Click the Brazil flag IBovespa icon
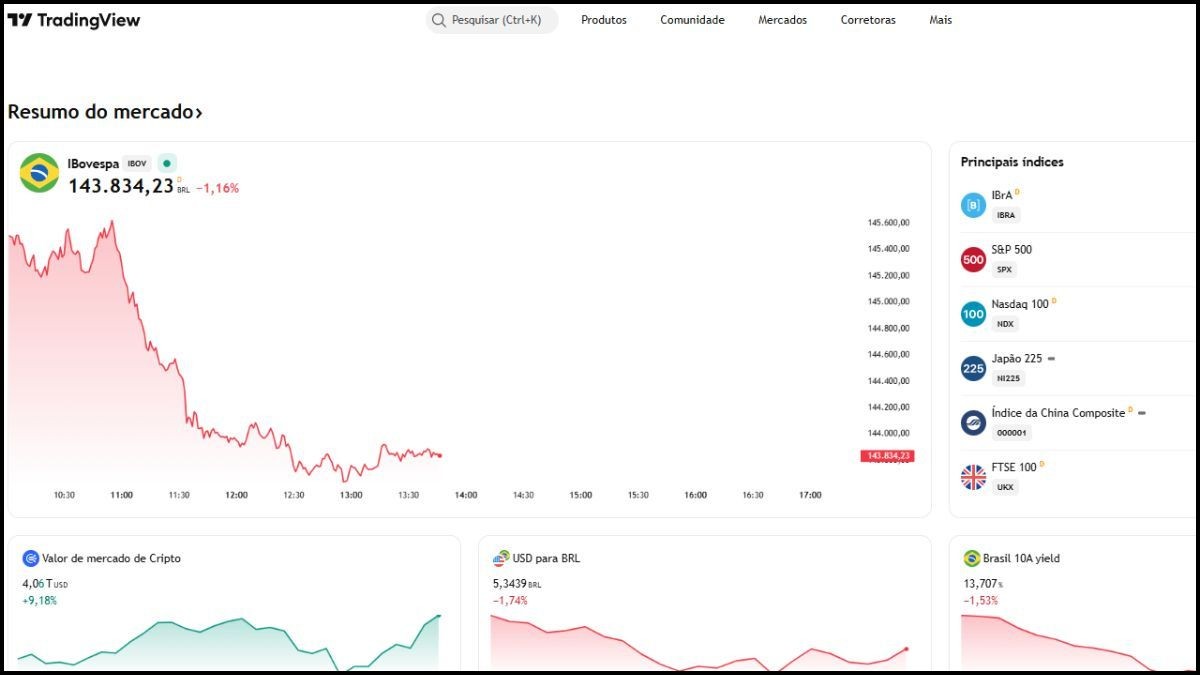The width and height of the screenshot is (1200, 675). point(40,173)
